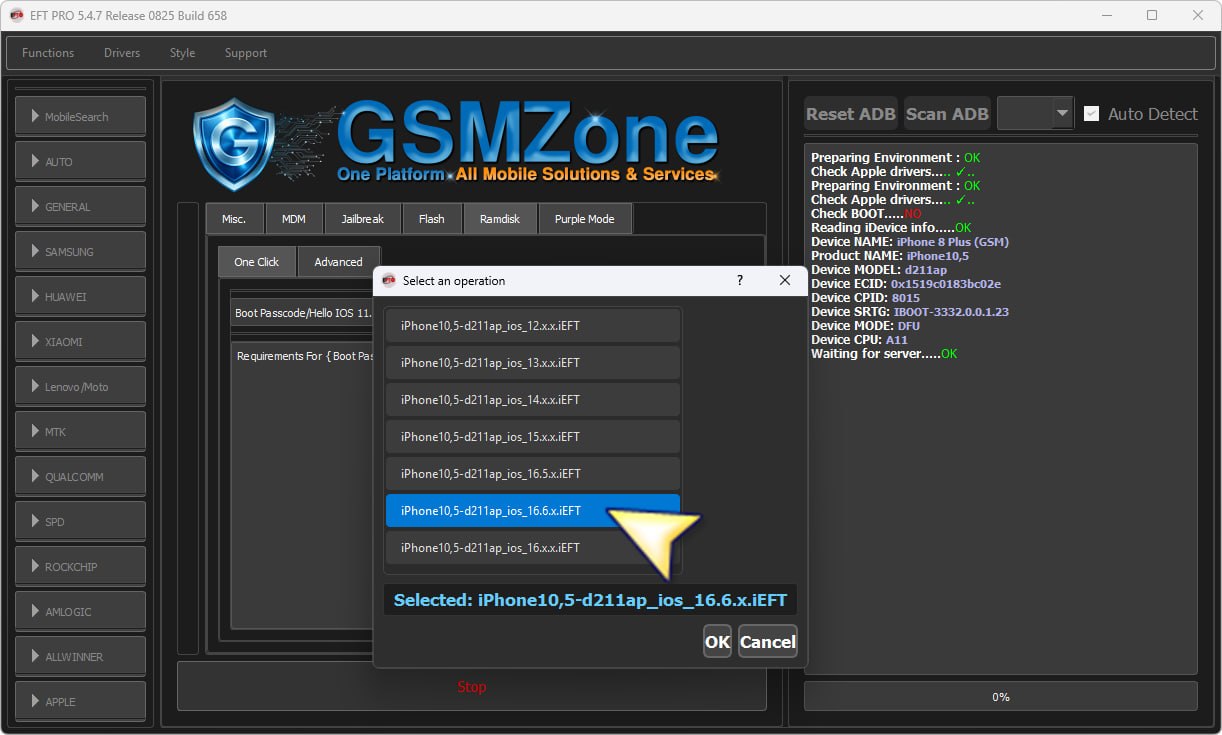The image size is (1222, 735).
Task: Choose the ios_14.x.x.iEFT entry
Action: tap(533, 400)
